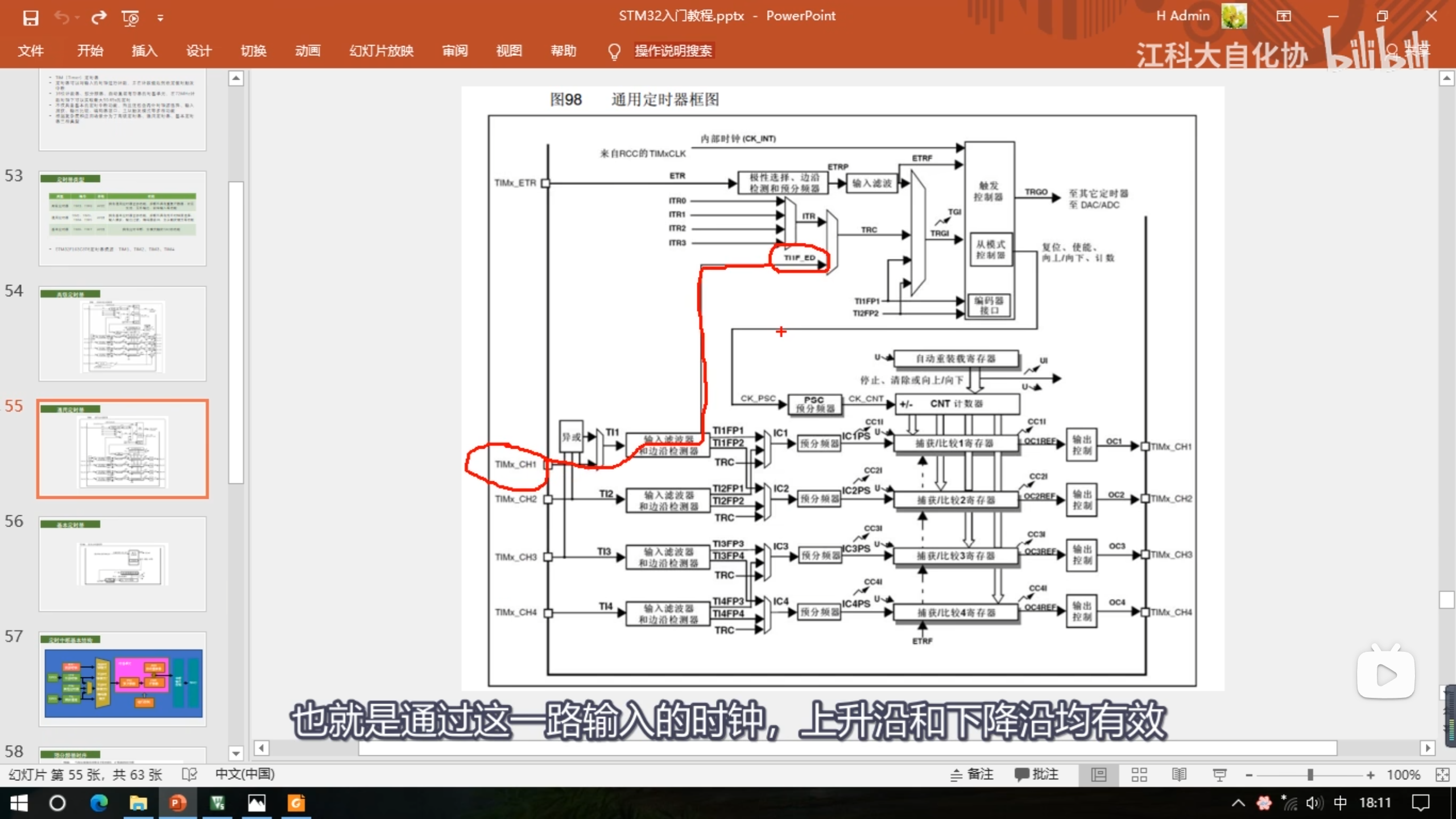1456x819 pixels.
Task: Switch to Slide Sorter view icon
Action: pos(1139,774)
